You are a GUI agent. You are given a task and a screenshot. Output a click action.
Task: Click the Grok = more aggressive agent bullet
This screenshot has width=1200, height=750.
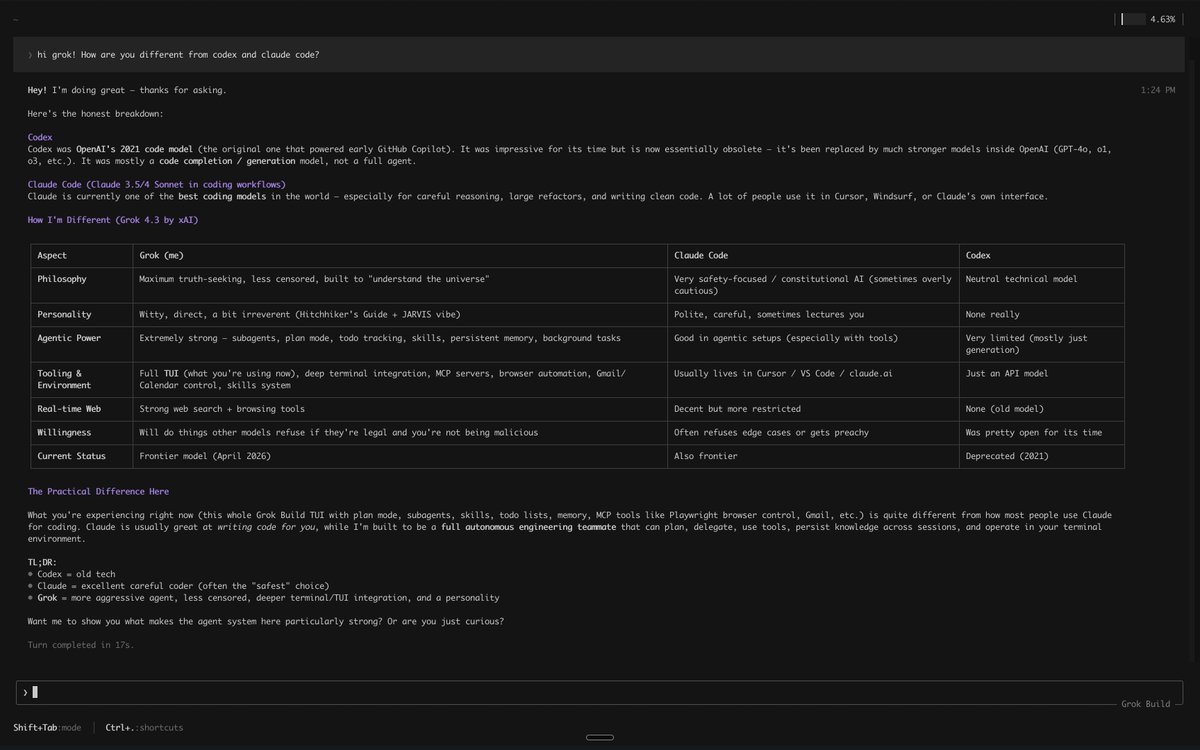[263, 598]
